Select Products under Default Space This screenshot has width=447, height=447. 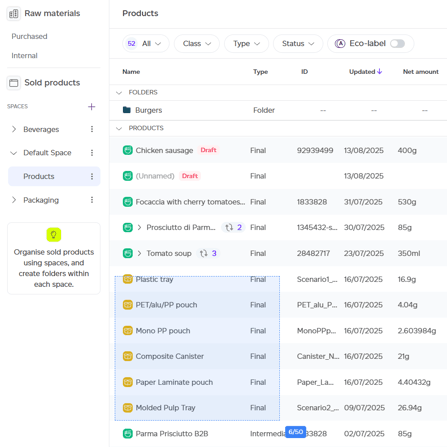[x=54, y=176]
